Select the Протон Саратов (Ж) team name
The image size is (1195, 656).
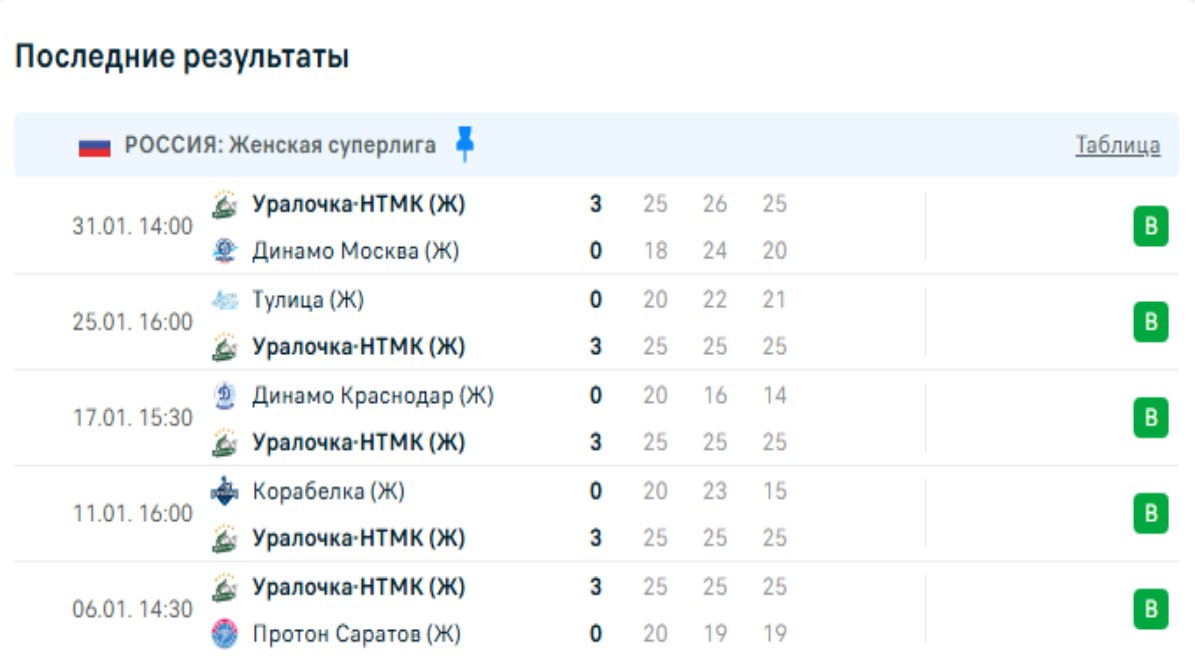tap(356, 634)
